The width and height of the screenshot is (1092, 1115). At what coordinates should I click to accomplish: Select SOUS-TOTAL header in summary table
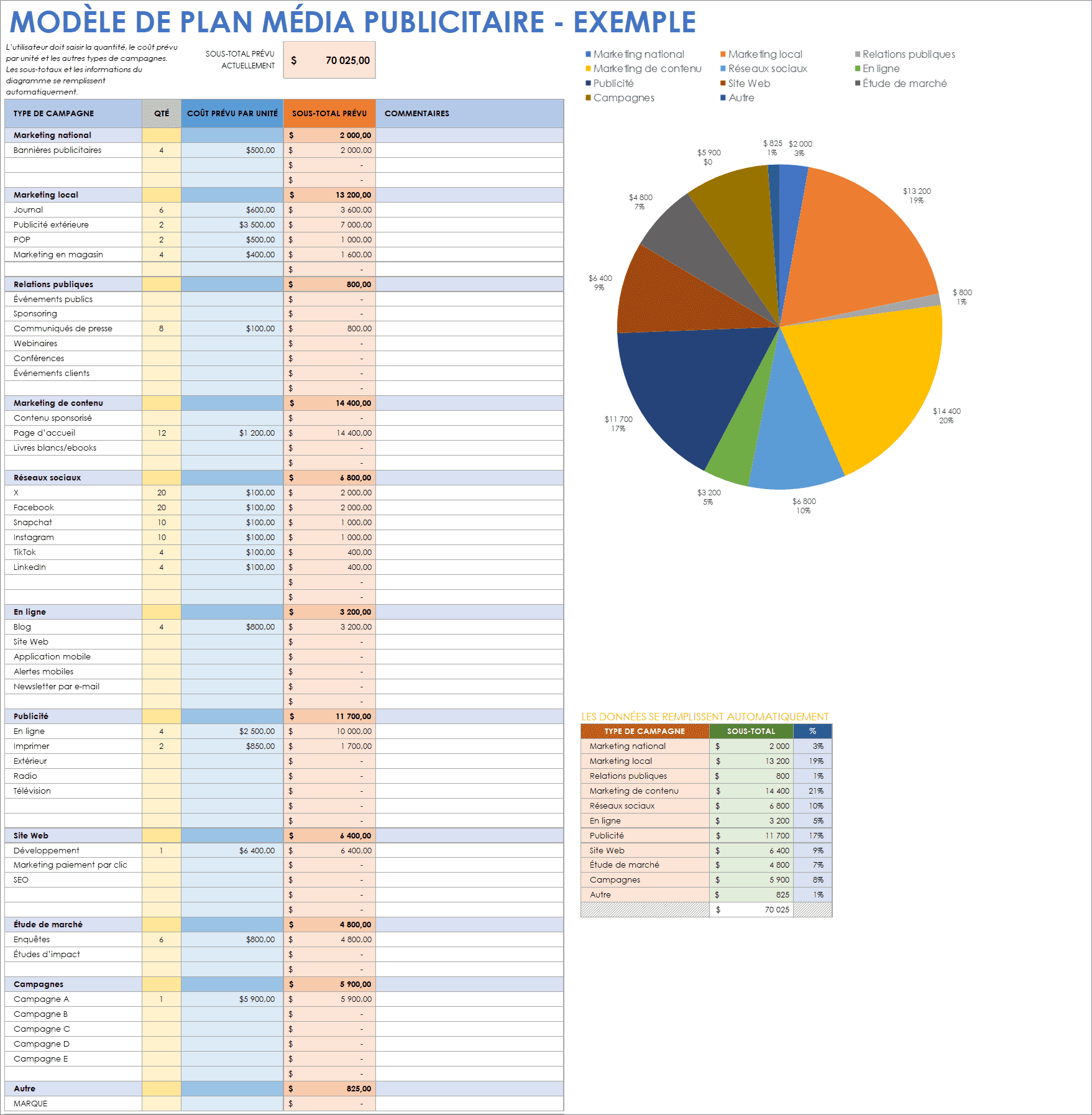pos(751,732)
